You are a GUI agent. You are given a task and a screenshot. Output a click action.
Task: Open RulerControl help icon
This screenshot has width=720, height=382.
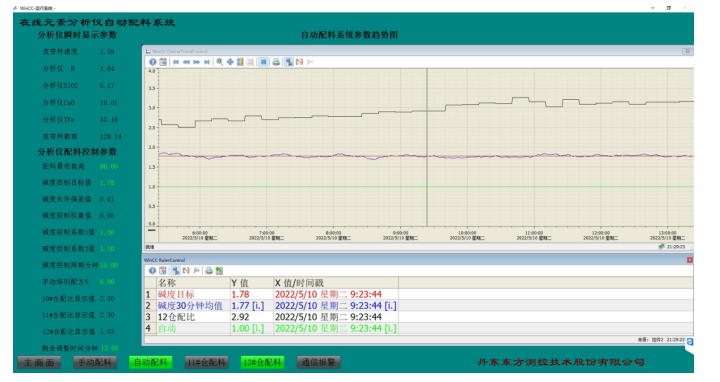152,271
